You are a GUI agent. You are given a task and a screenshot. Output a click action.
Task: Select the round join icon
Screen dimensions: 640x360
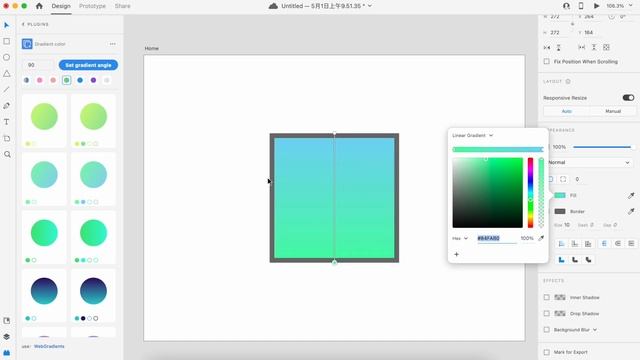[x=575, y=260]
